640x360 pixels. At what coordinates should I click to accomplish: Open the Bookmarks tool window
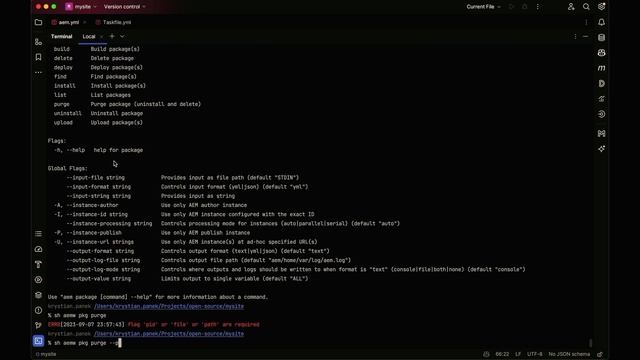(38, 57)
